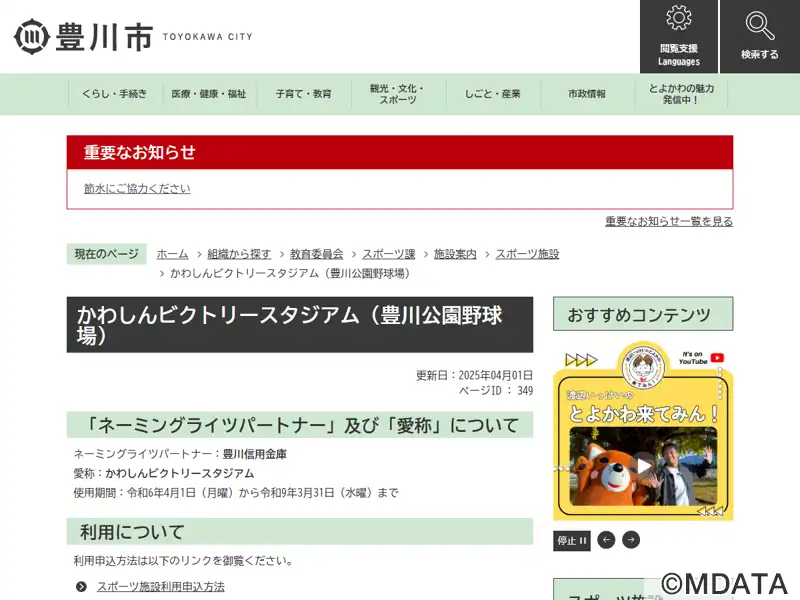Click the おすすめコンテンツ heading
Screen dimensions: 800x600
click(x=643, y=314)
